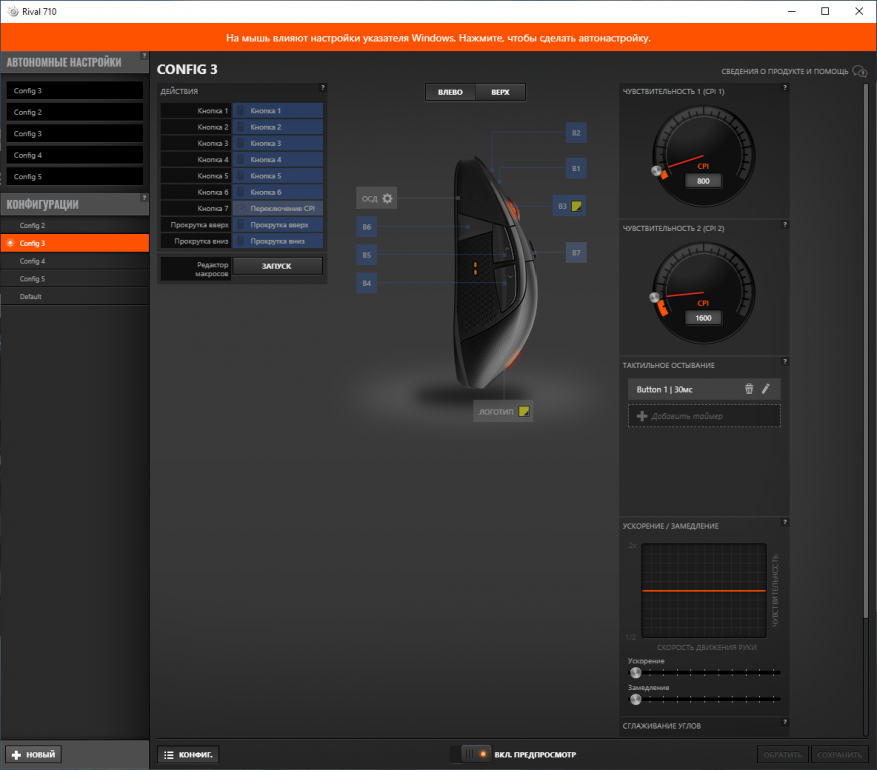
Task: Select the B1 button label on mouse
Action: click(576, 168)
